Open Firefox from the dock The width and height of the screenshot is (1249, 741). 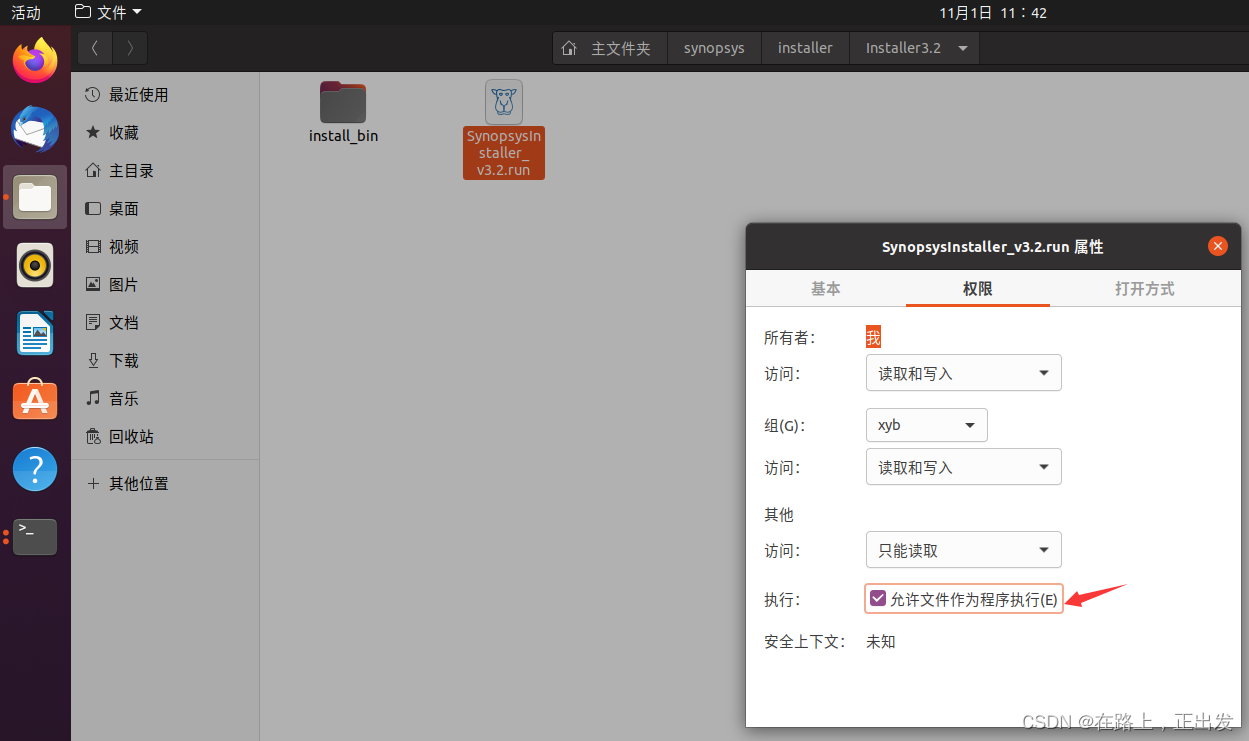35,61
